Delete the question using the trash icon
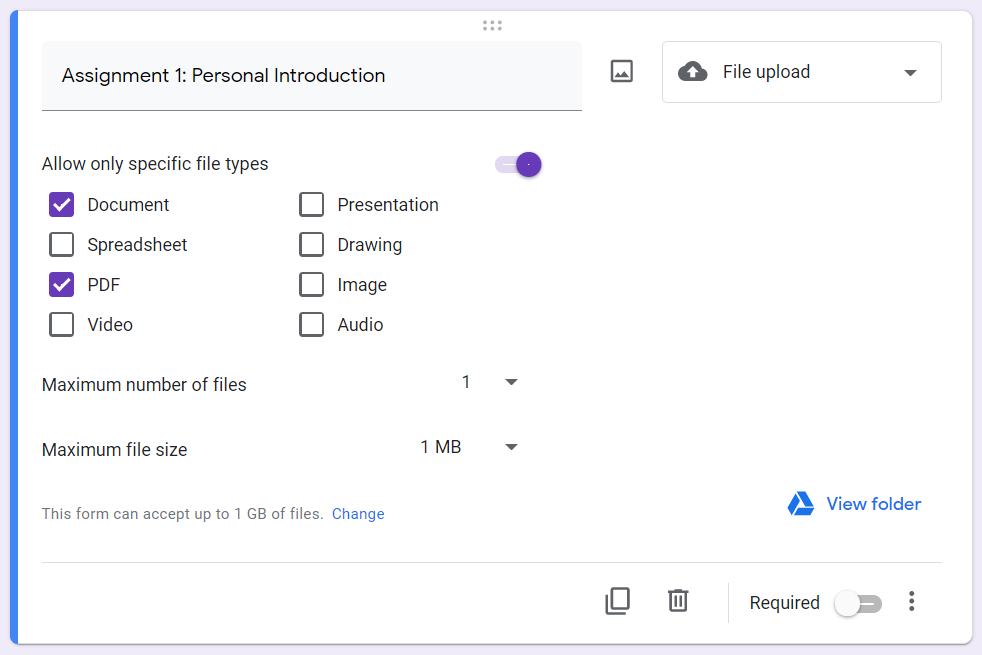The height and width of the screenshot is (655, 982). coord(678,601)
